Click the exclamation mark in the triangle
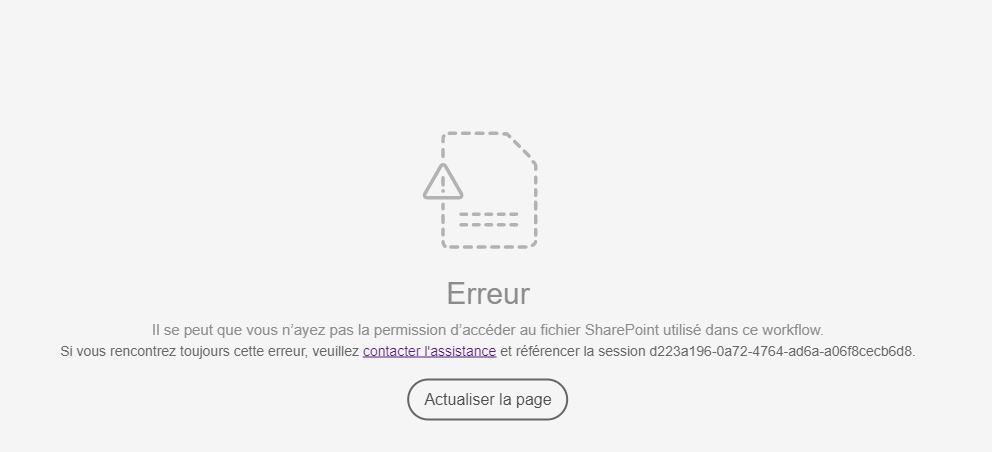Image resolution: width=992 pixels, height=452 pixels. pyautogui.click(x=443, y=184)
